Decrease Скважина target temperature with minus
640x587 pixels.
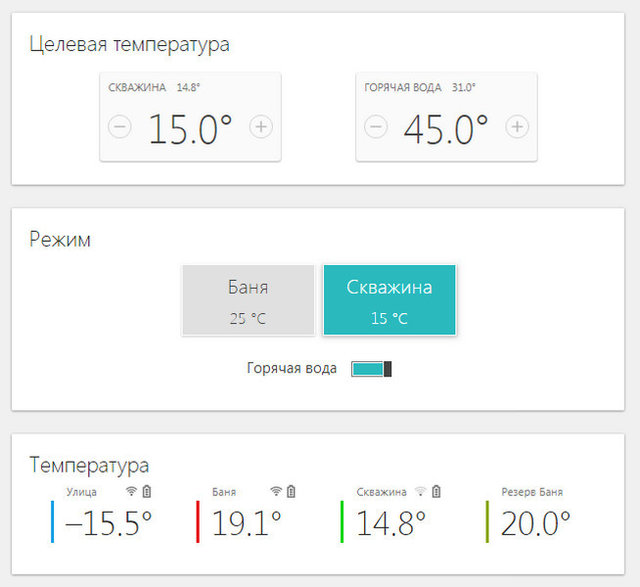point(120,127)
